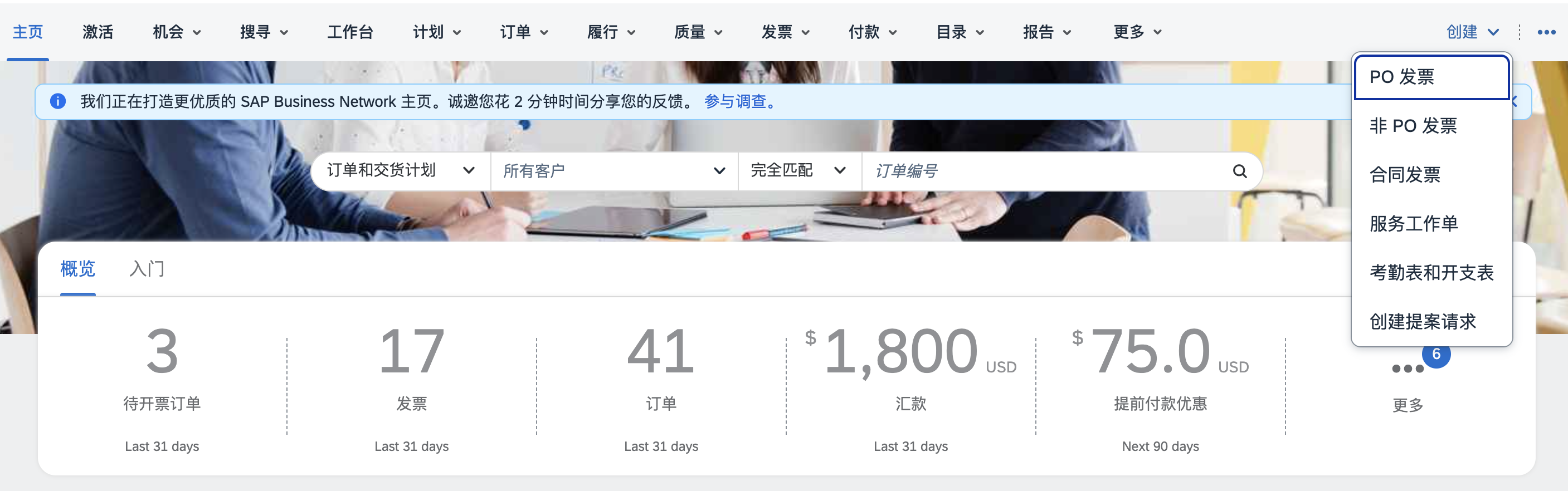Select PO 发票 from the create menu
The width and height of the screenshot is (1568, 491).
point(1430,77)
